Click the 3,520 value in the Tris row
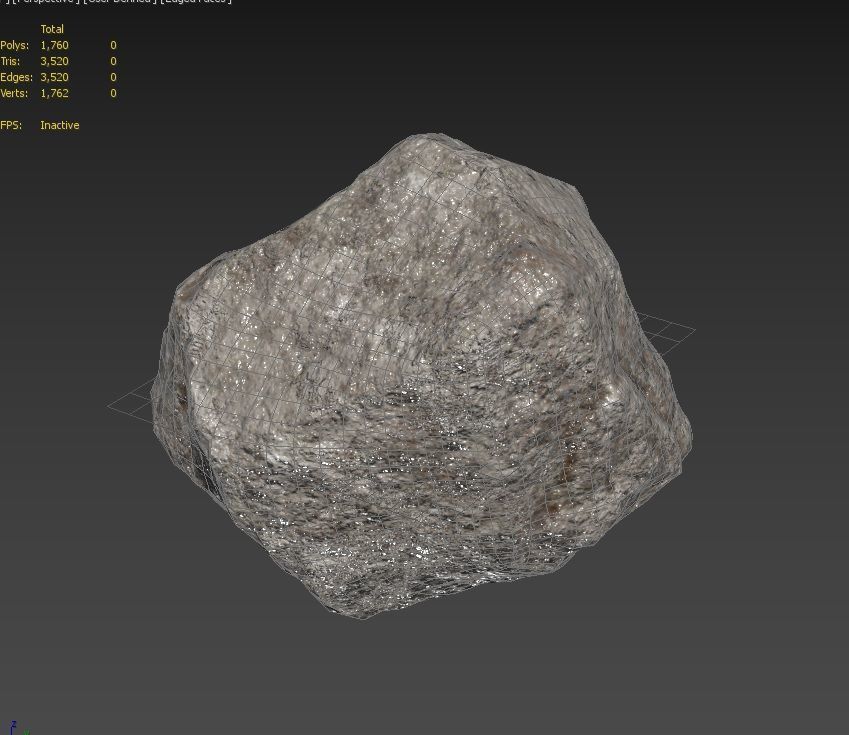This screenshot has height=735, width=849. pyautogui.click(x=55, y=61)
